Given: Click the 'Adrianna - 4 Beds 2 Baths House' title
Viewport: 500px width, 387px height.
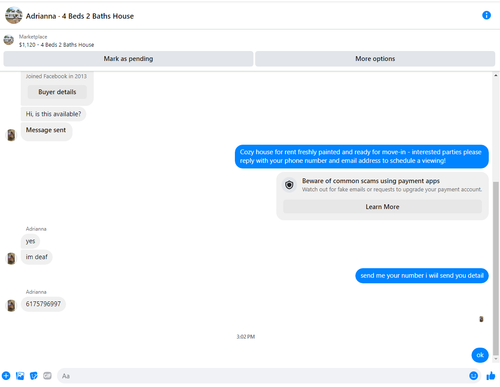Looking at the screenshot, I should point(80,16).
